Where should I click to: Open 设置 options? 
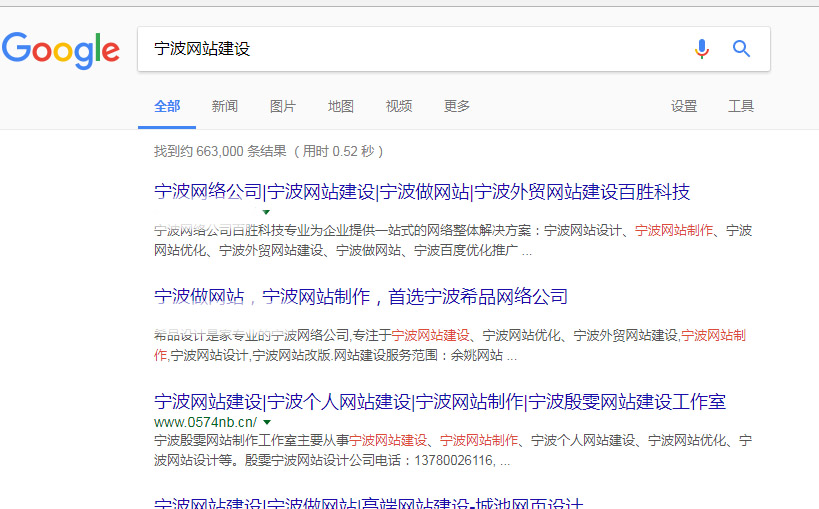[x=684, y=106]
